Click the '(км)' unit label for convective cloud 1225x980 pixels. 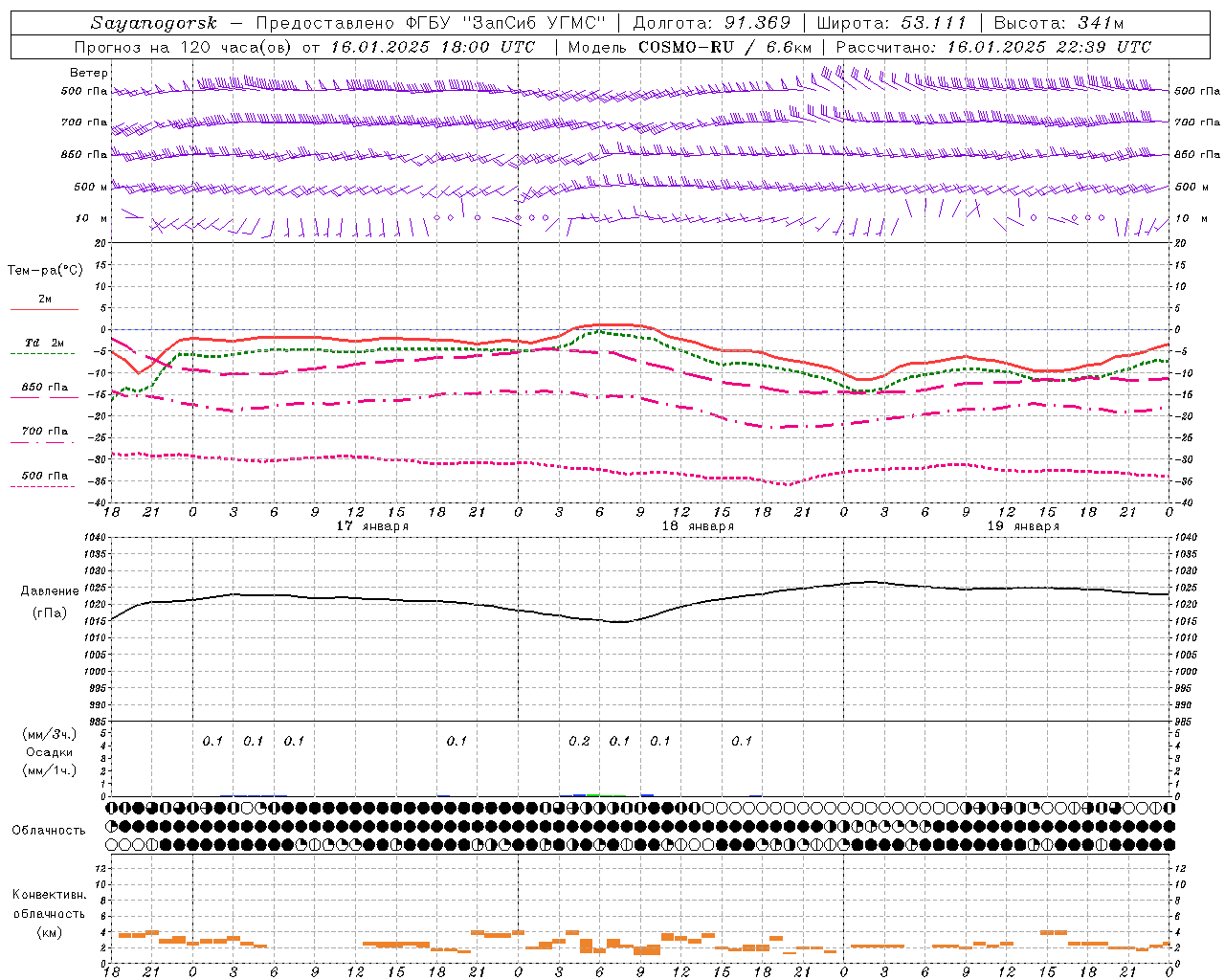(50, 932)
